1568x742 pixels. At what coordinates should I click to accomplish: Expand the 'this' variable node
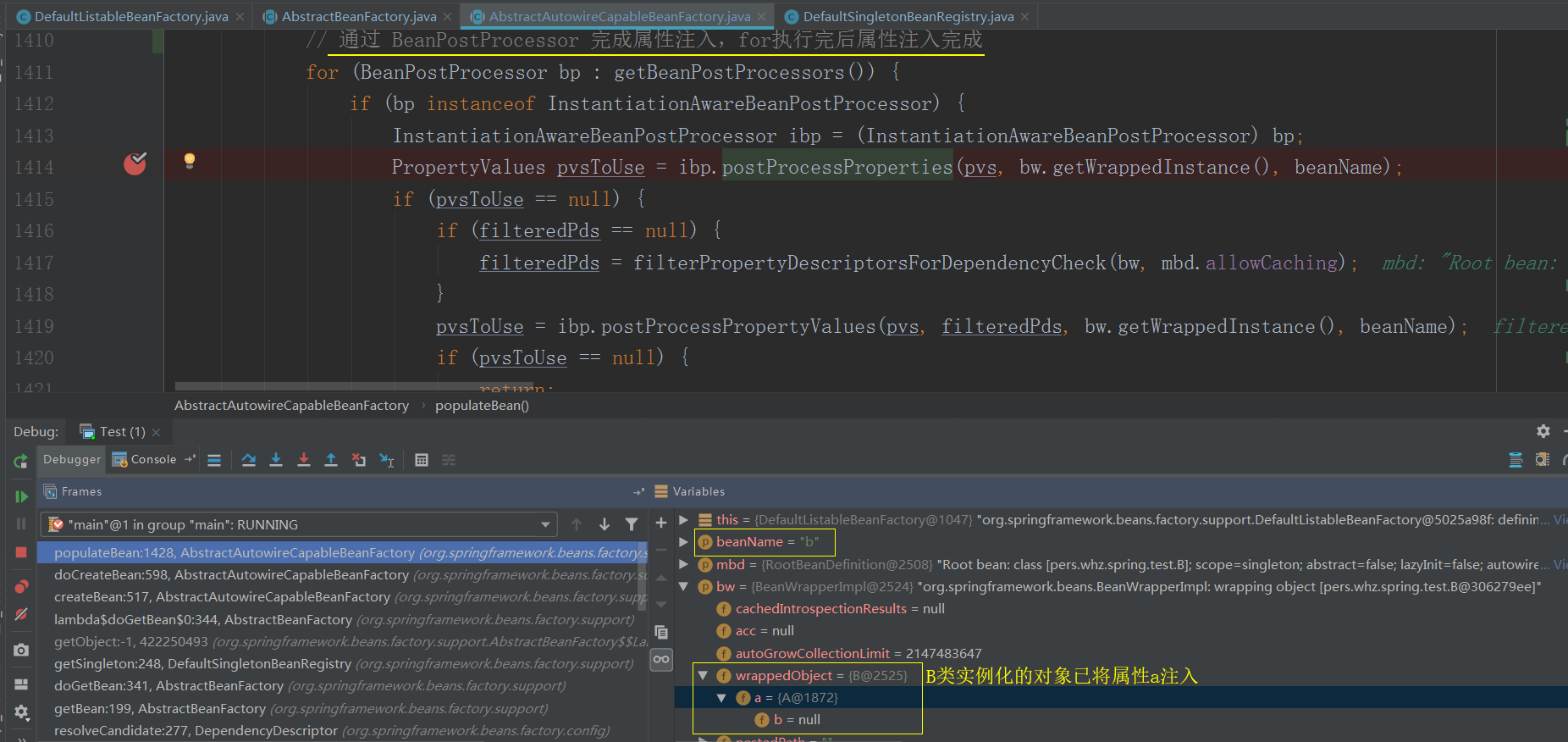pyautogui.click(x=683, y=519)
